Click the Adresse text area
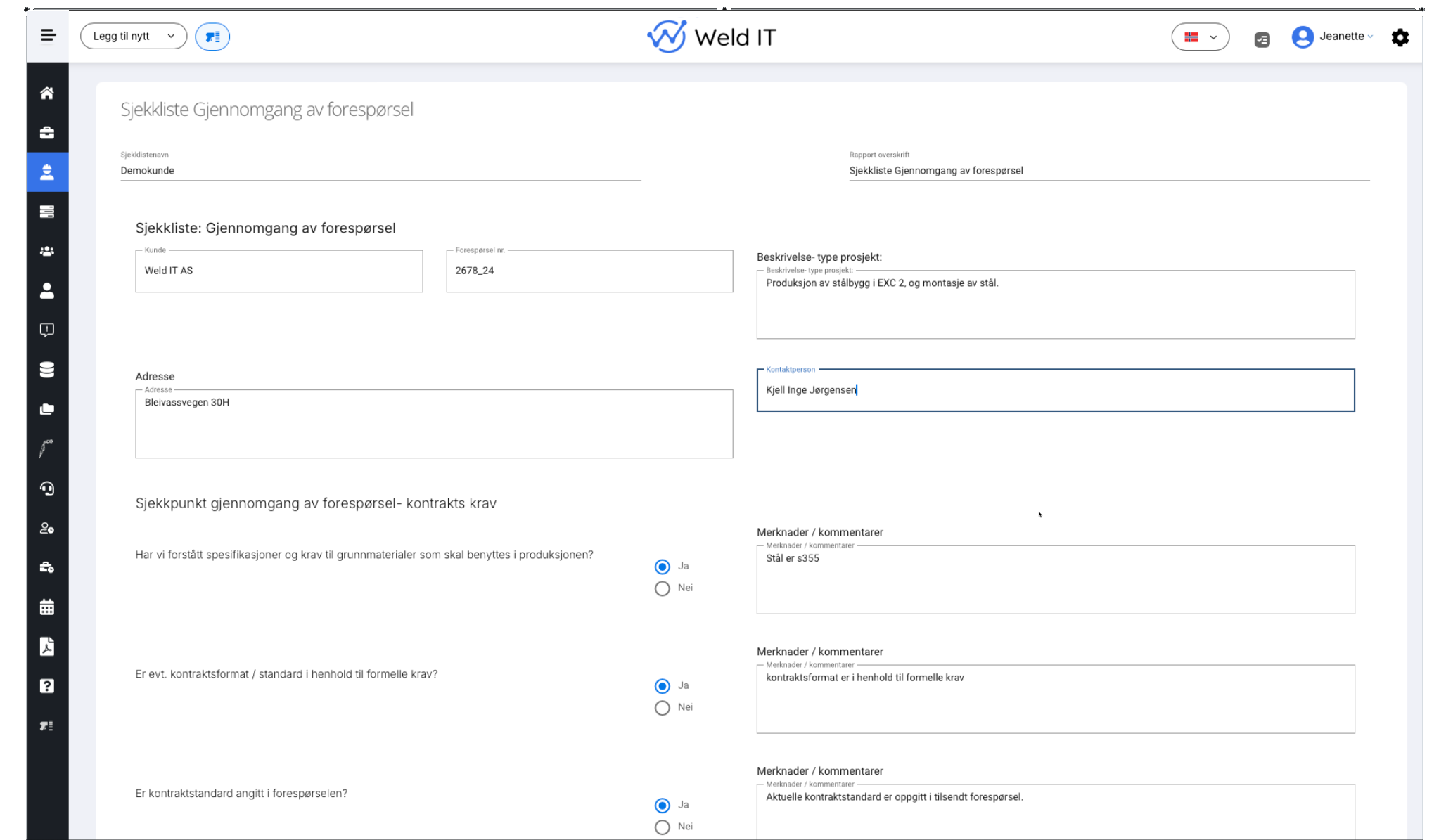The height and width of the screenshot is (840, 1446). [434, 424]
